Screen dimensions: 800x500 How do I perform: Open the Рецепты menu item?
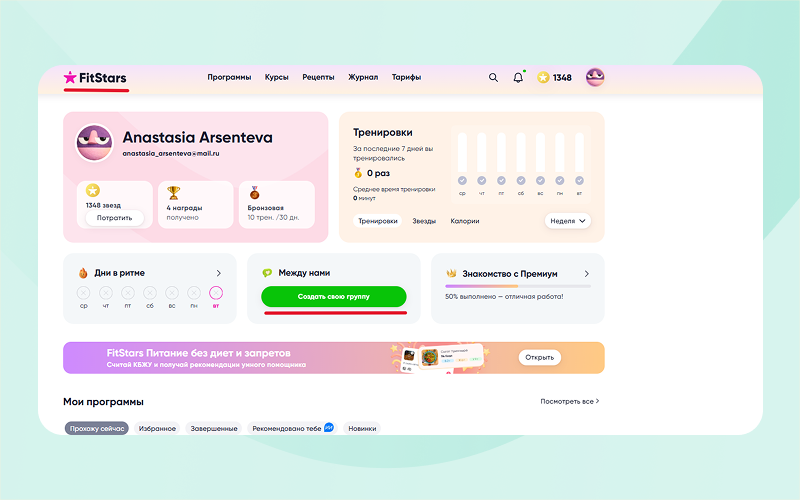[318, 77]
